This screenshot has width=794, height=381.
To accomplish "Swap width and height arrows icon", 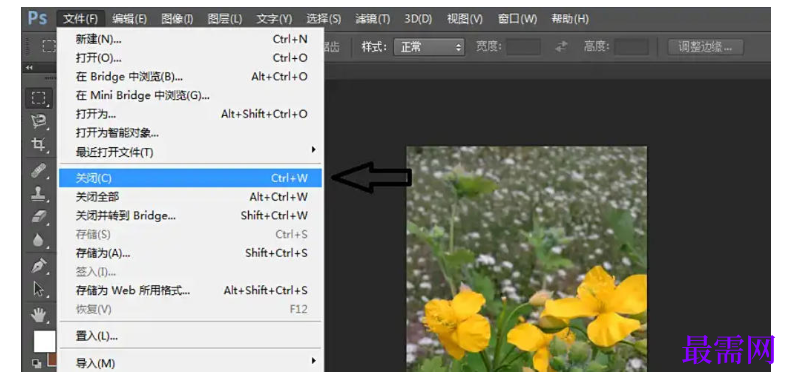I will [561, 47].
